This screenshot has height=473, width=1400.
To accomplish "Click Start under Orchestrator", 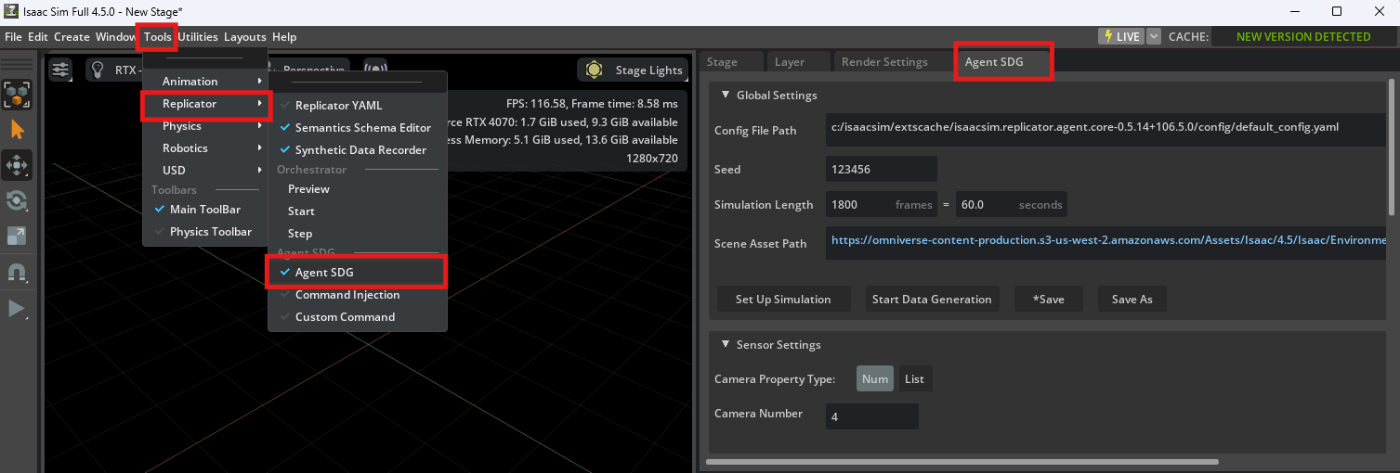I will pyautogui.click(x=301, y=211).
